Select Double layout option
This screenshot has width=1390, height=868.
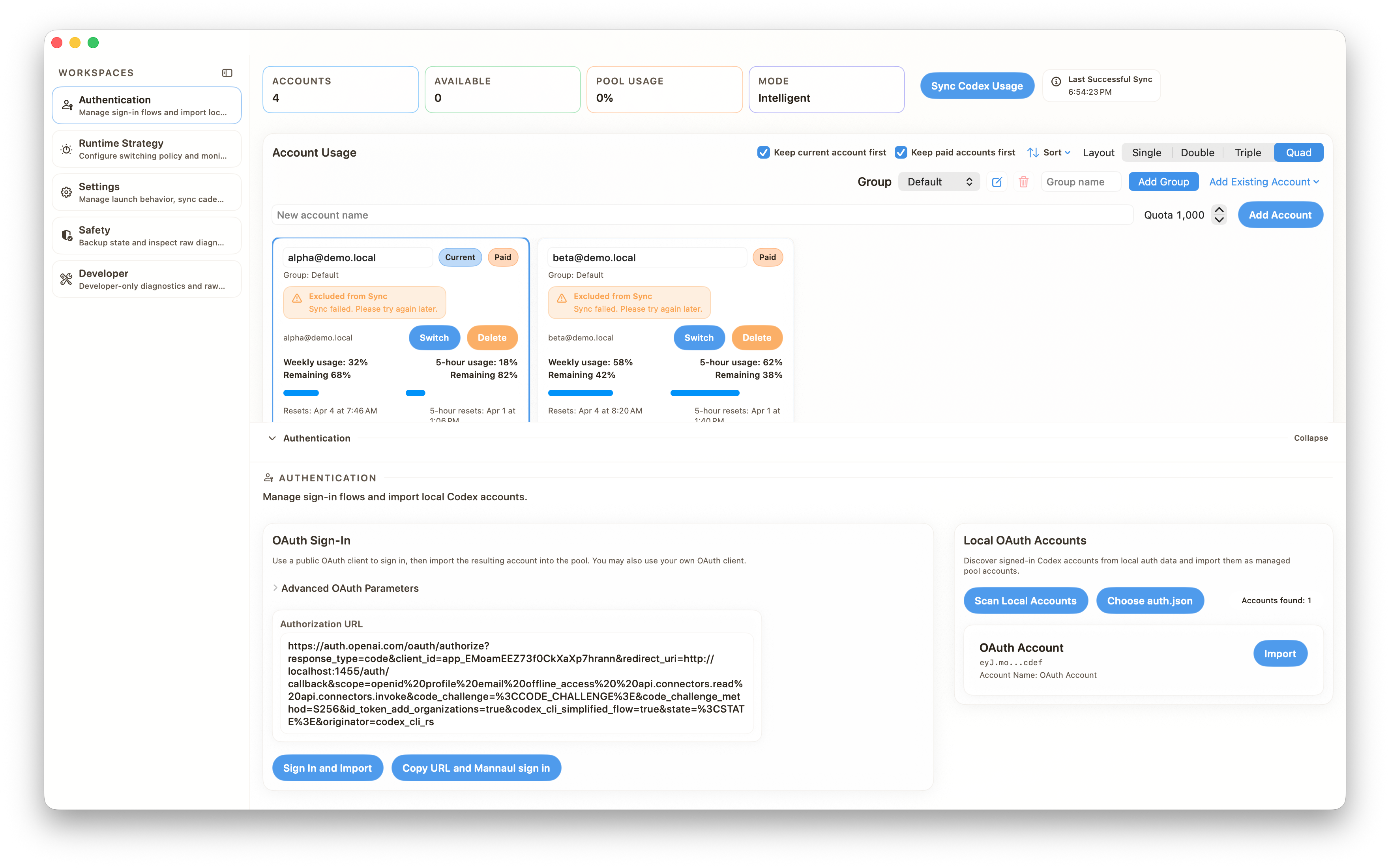(1197, 152)
